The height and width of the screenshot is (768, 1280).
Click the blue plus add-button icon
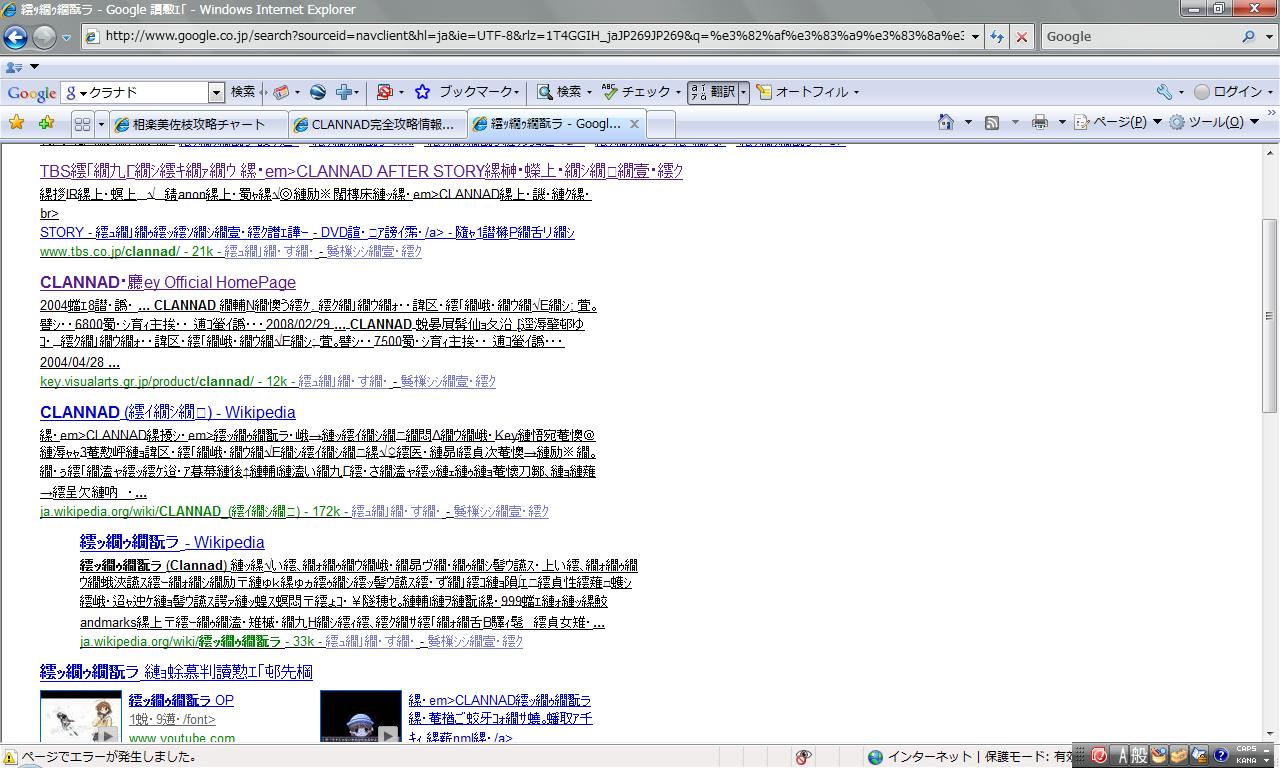pyautogui.click(x=345, y=92)
